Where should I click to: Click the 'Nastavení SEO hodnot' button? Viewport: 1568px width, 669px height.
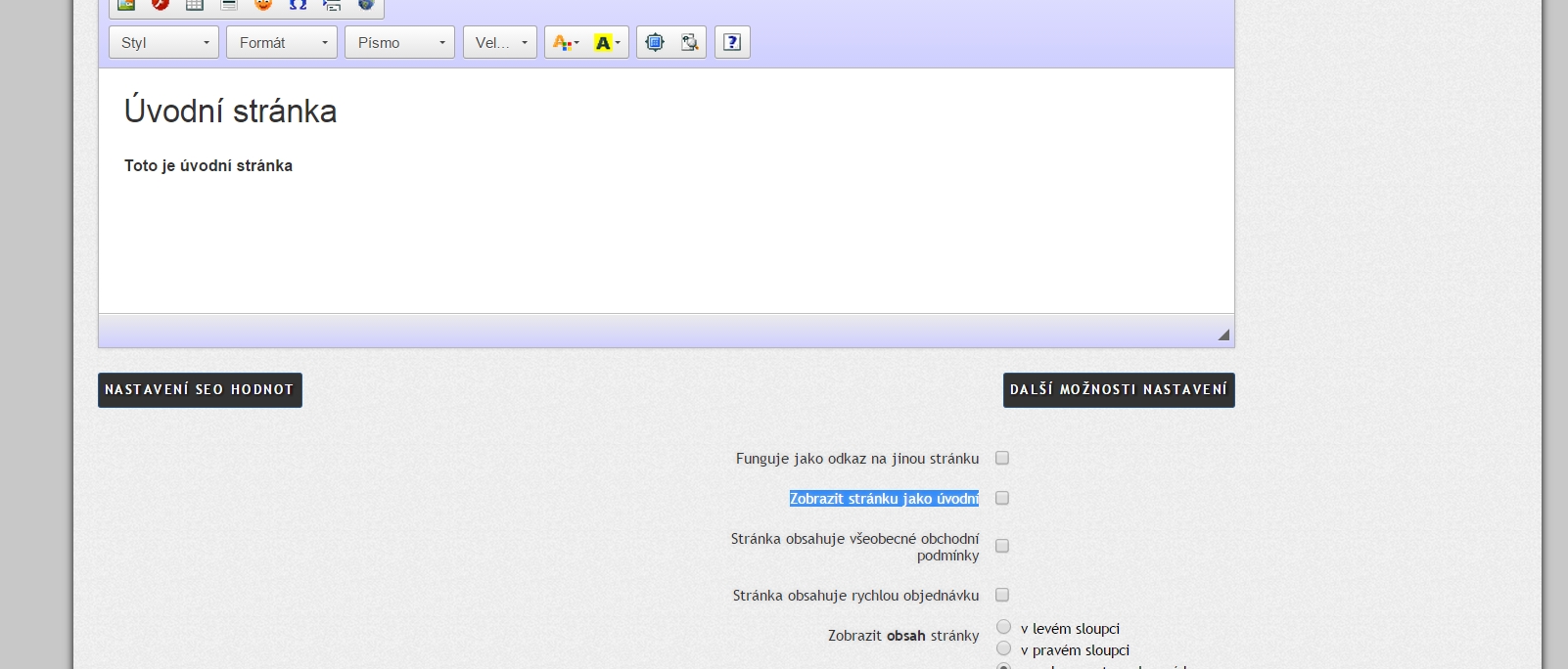point(200,389)
